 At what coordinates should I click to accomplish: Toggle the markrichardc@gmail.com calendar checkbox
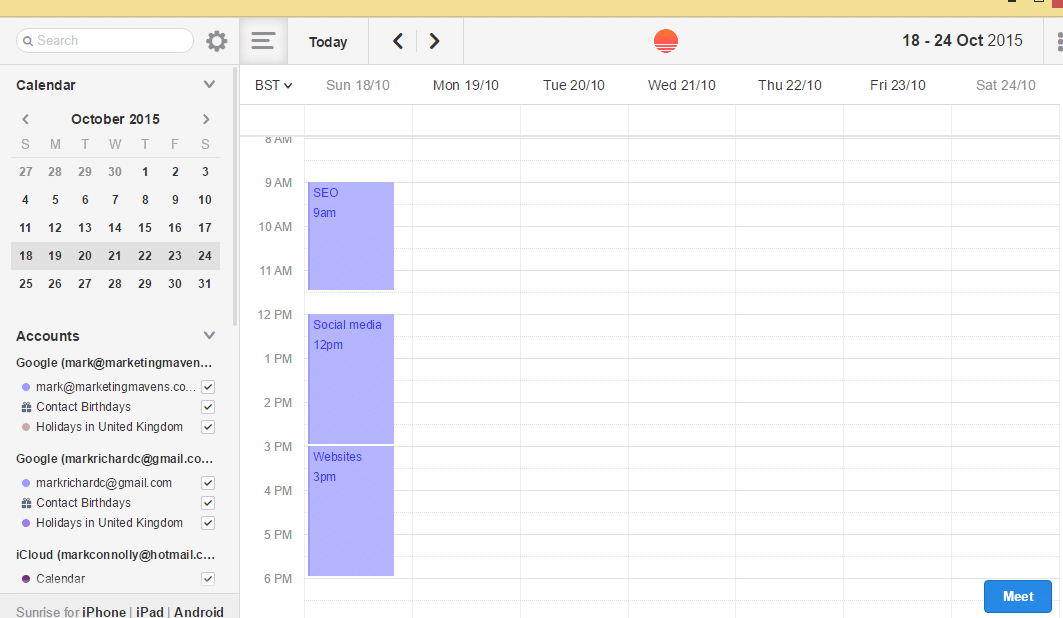point(208,483)
